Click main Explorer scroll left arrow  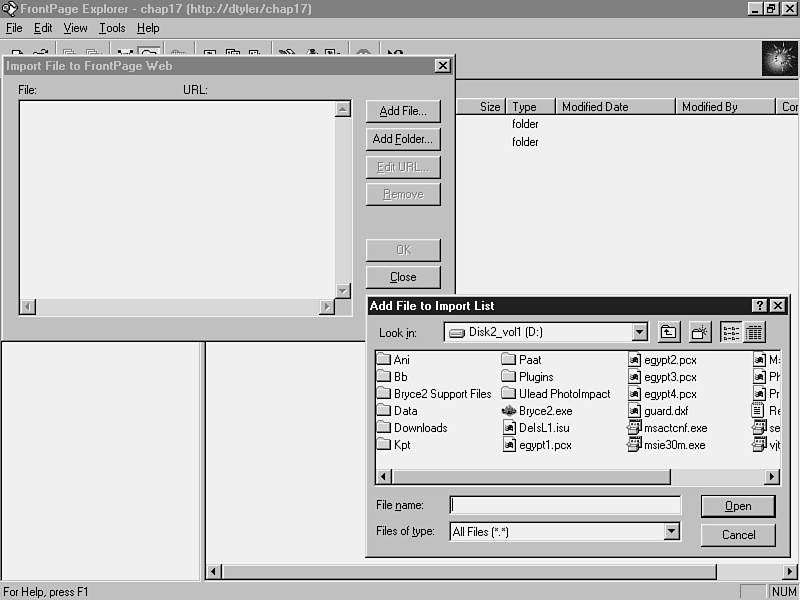[x=214, y=571]
